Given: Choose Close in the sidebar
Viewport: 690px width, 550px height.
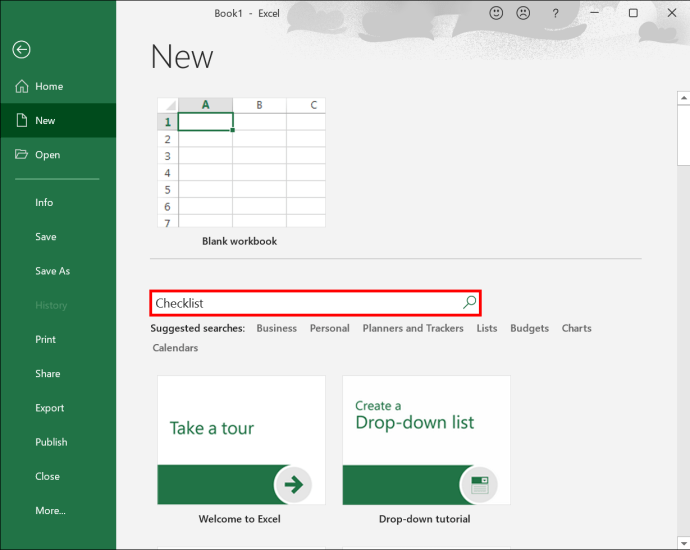Looking at the screenshot, I should (58, 477).
